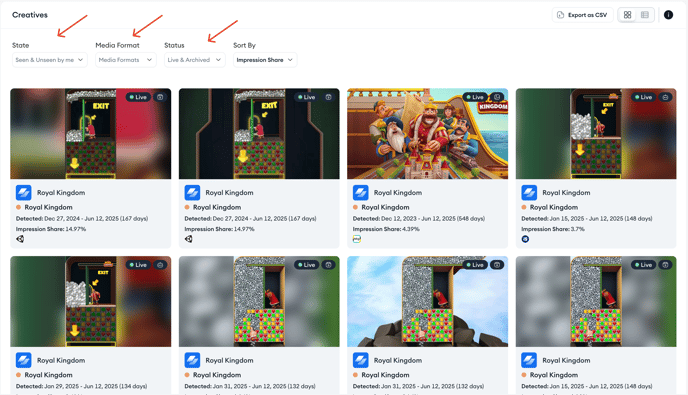
Task: Save the sky and rocks tower creative
Action: (x=497, y=265)
